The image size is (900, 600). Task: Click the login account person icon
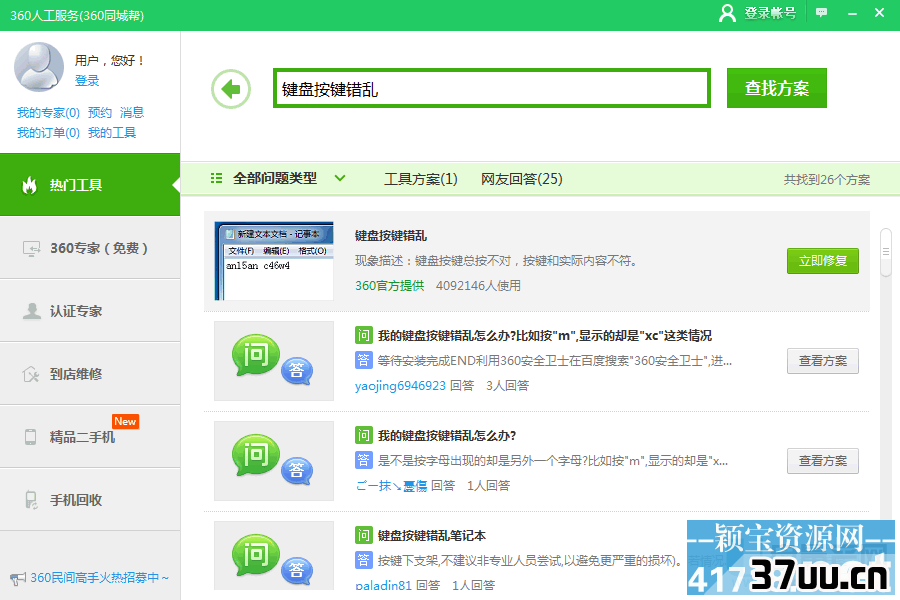point(727,13)
